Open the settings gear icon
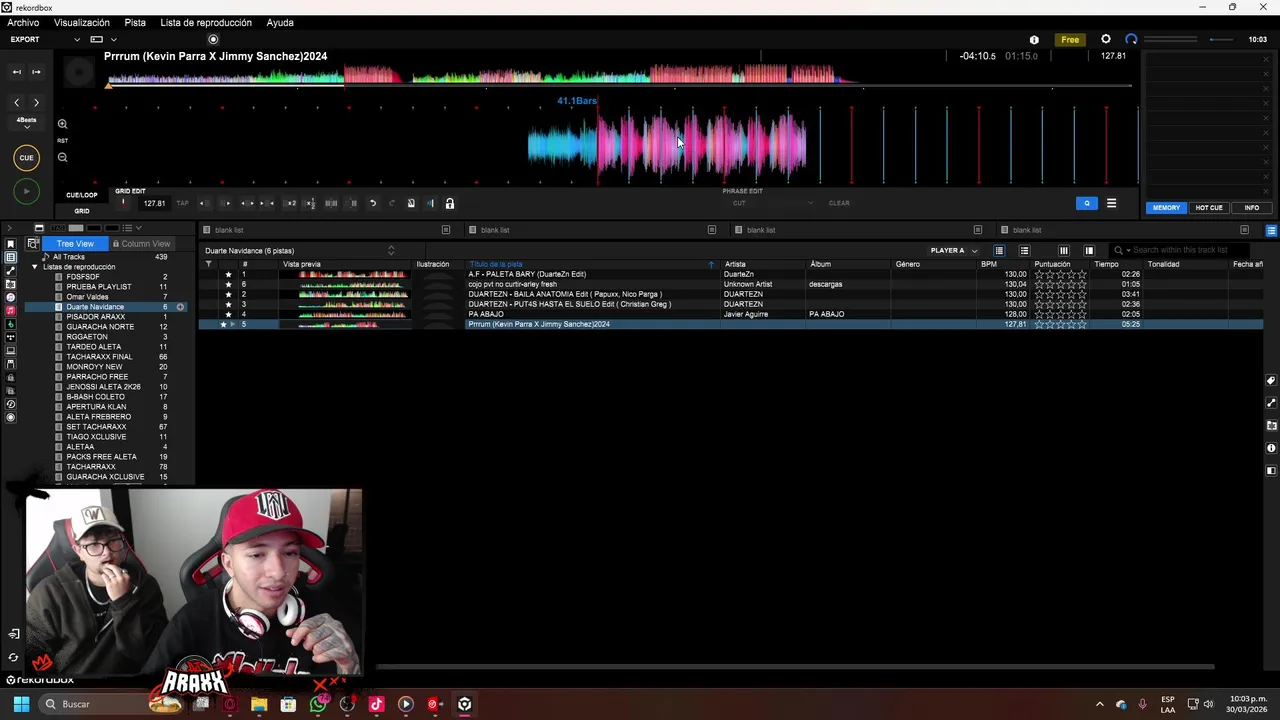Screen dimensions: 1280x720 coord(1105,39)
